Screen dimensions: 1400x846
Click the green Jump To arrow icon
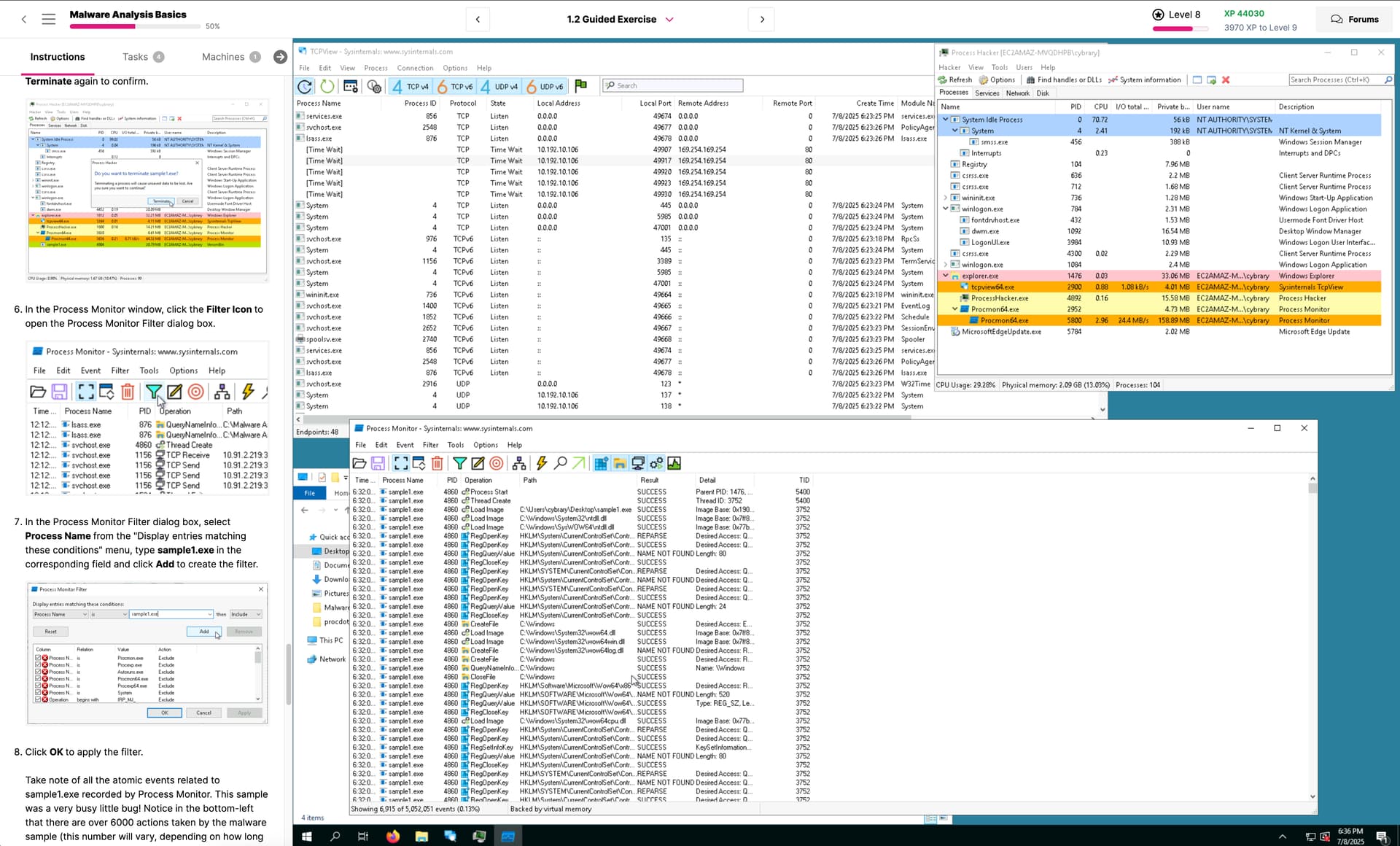point(578,463)
